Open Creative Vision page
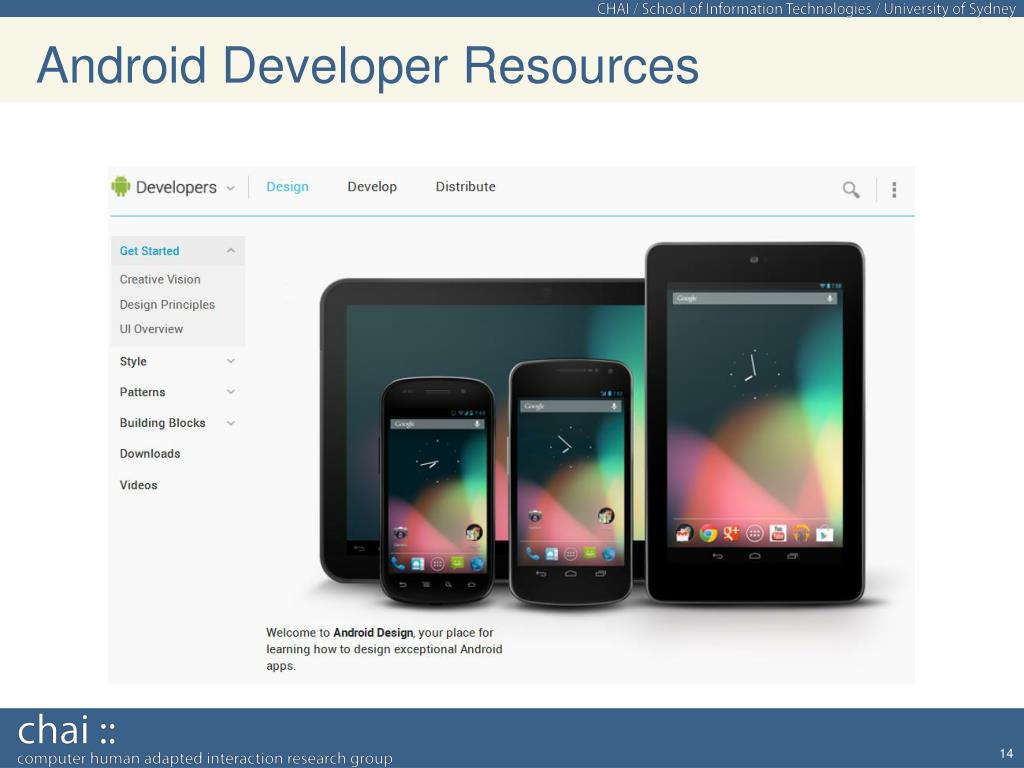 (x=160, y=279)
